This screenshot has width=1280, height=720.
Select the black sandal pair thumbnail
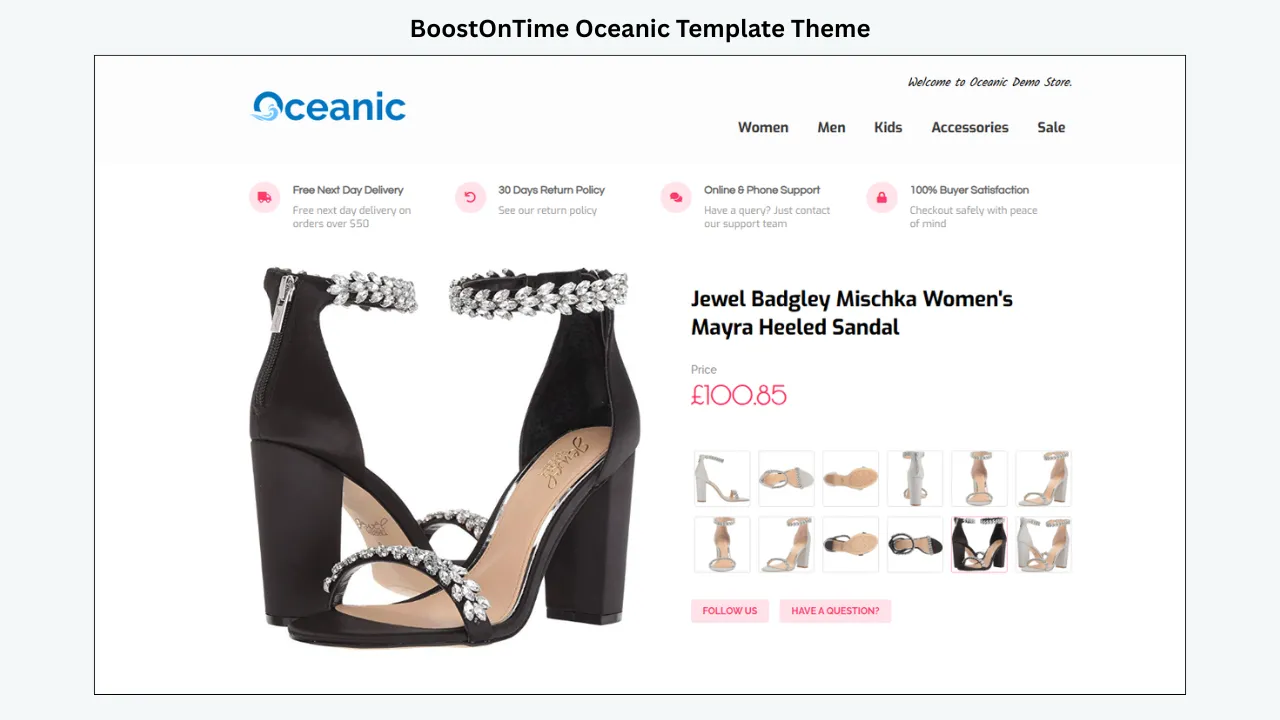click(979, 544)
